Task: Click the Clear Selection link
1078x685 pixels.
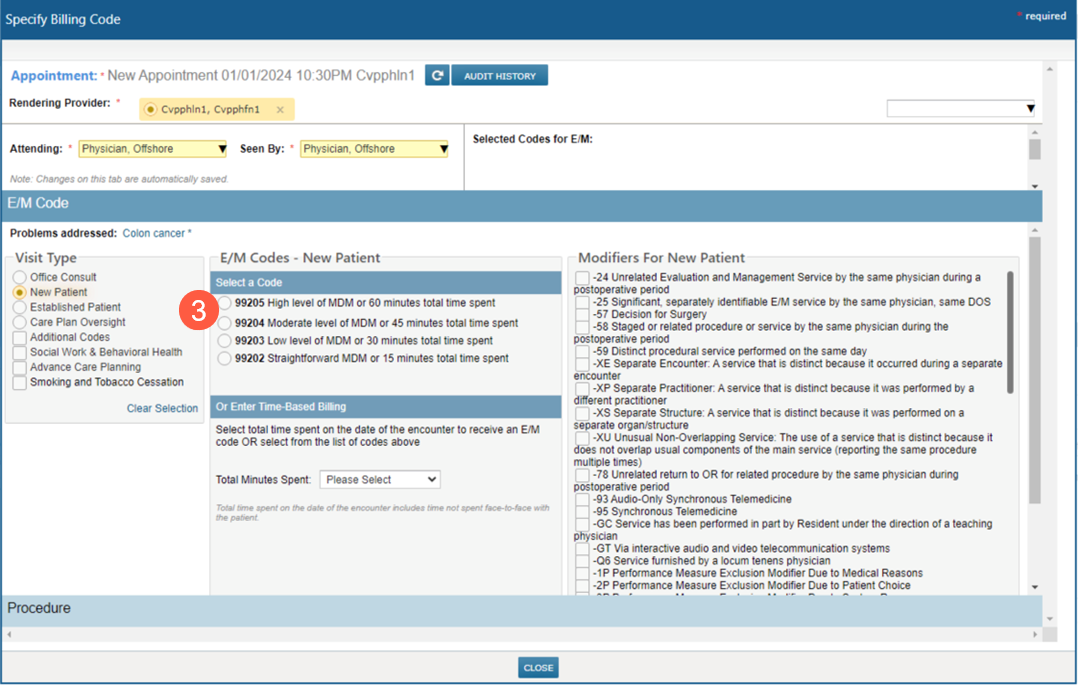Action: (162, 408)
